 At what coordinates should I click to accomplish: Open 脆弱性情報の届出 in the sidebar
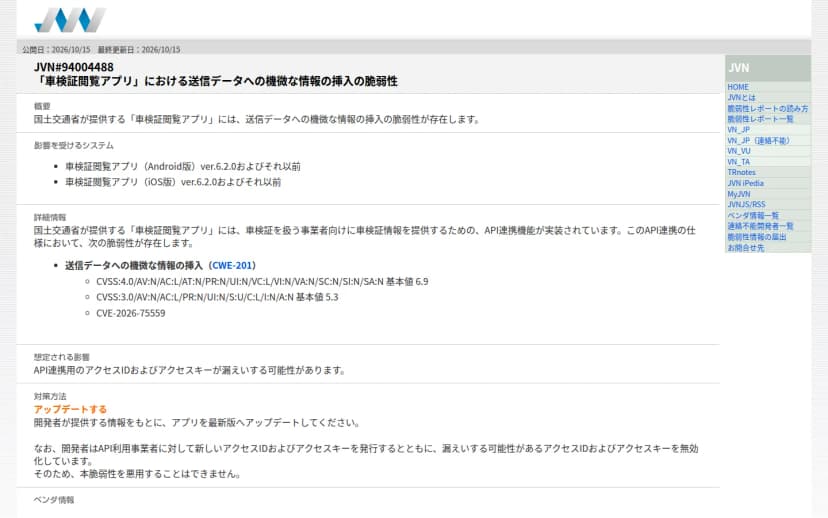click(757, 237)
